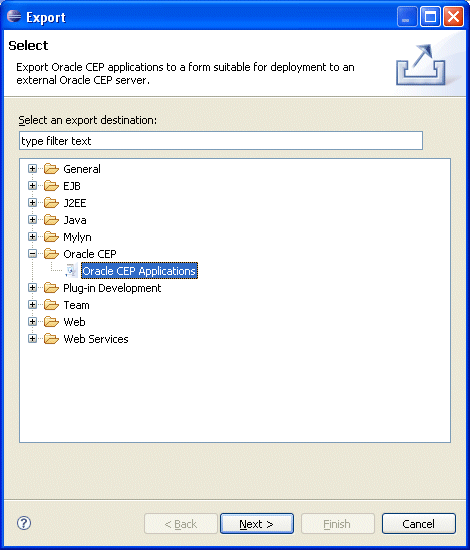
Task: Click the Eclipse icon in title bar
Action: tap(14, 16)
